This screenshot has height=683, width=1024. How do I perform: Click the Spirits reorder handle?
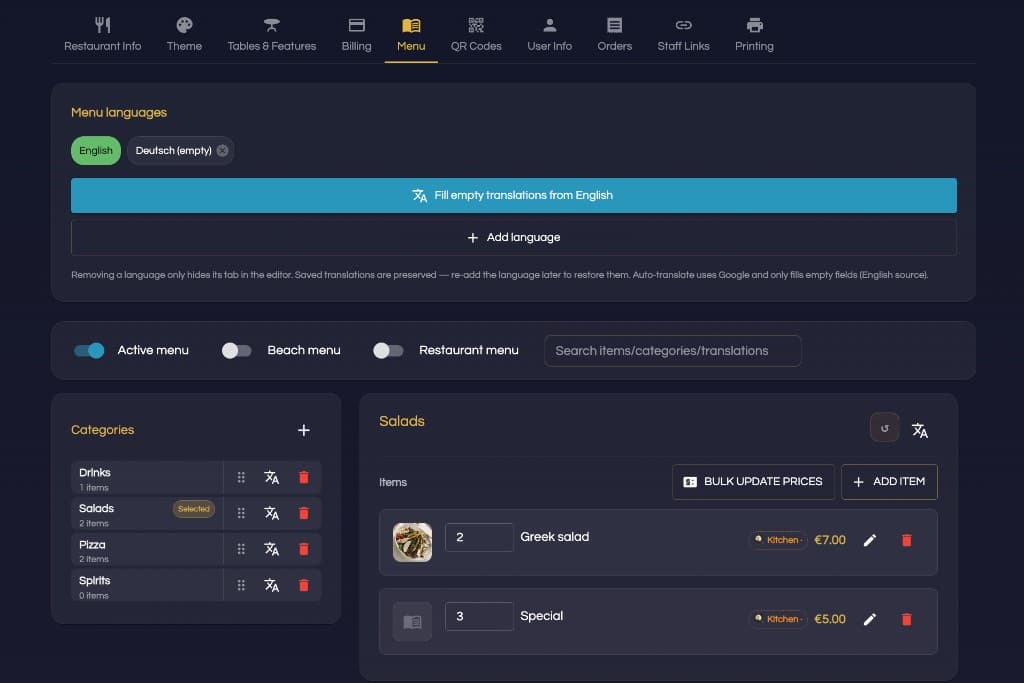coord(241,586)
